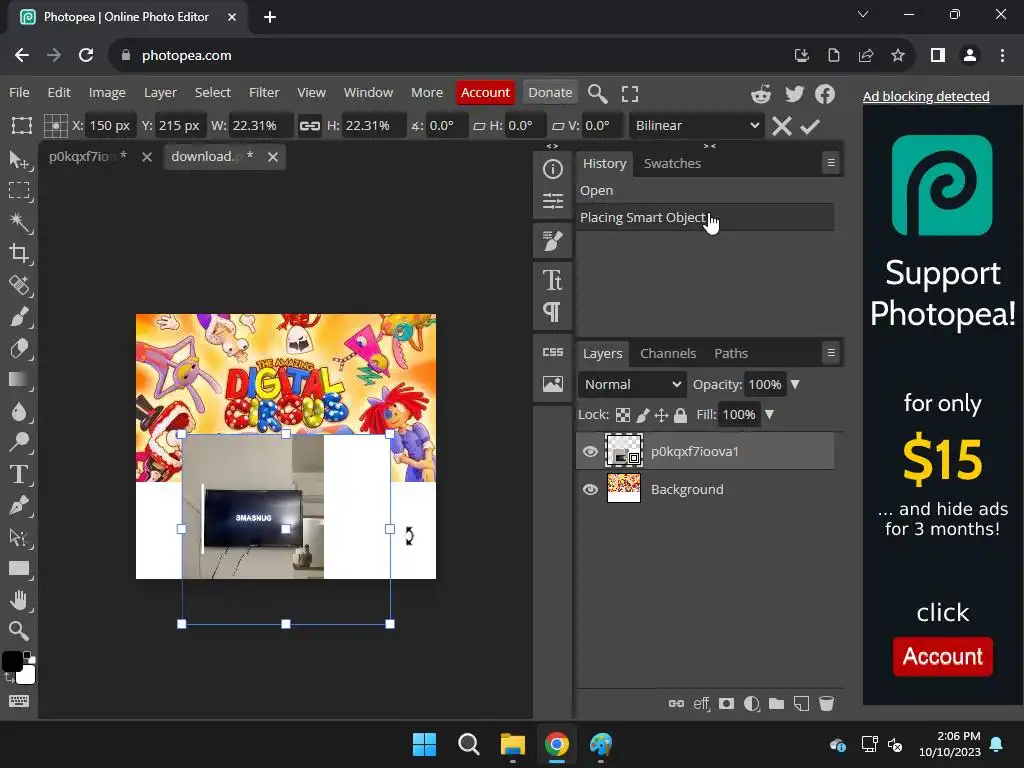This screenshot has width=1024, height=768.
Task: Select the Type tool in toolbar
Action: point(18,474)
